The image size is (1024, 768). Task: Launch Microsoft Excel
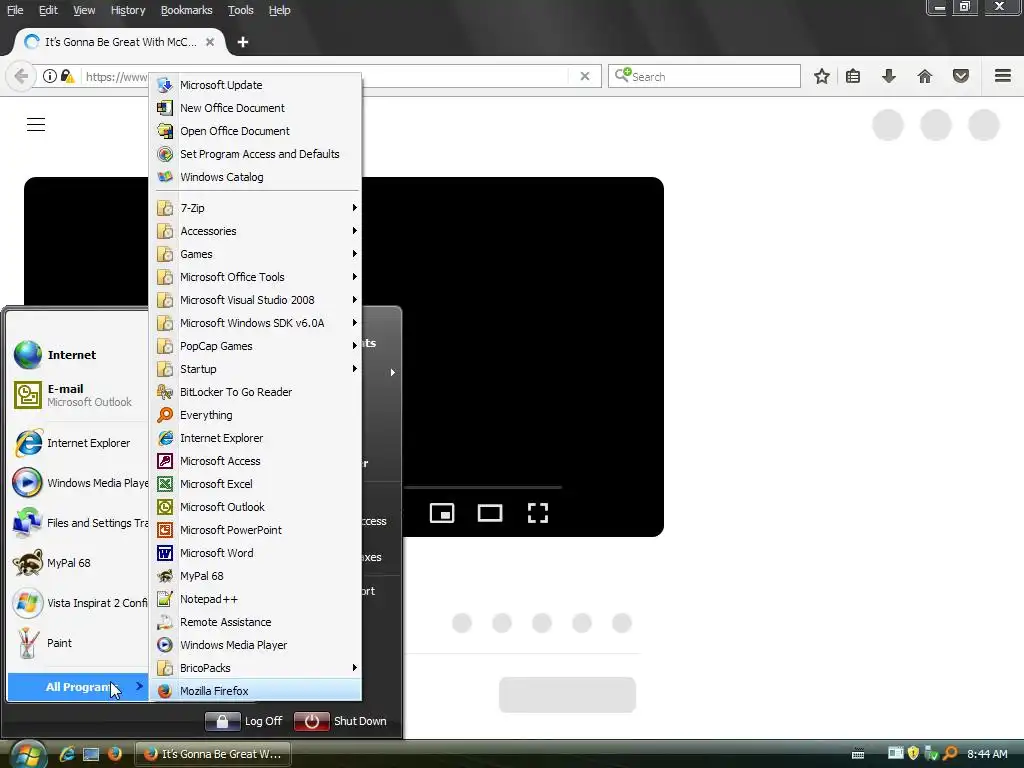[x=255, y=484]
